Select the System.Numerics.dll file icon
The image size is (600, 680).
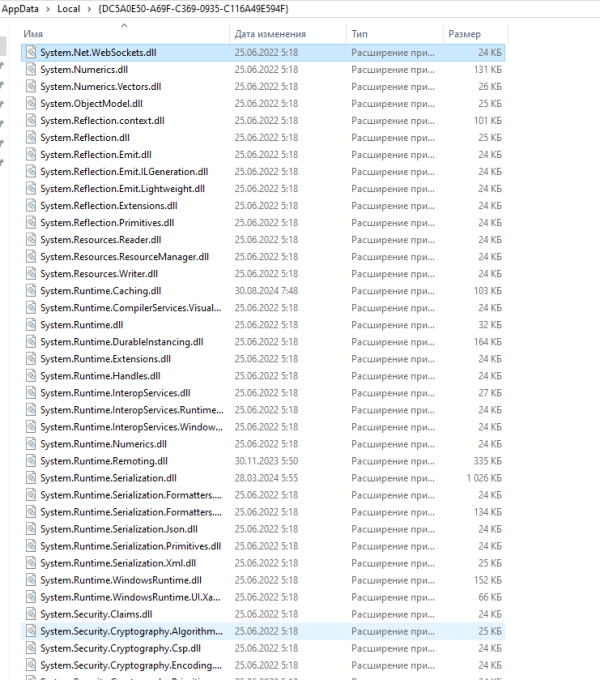pyautogui.click(x=31, y=69)
